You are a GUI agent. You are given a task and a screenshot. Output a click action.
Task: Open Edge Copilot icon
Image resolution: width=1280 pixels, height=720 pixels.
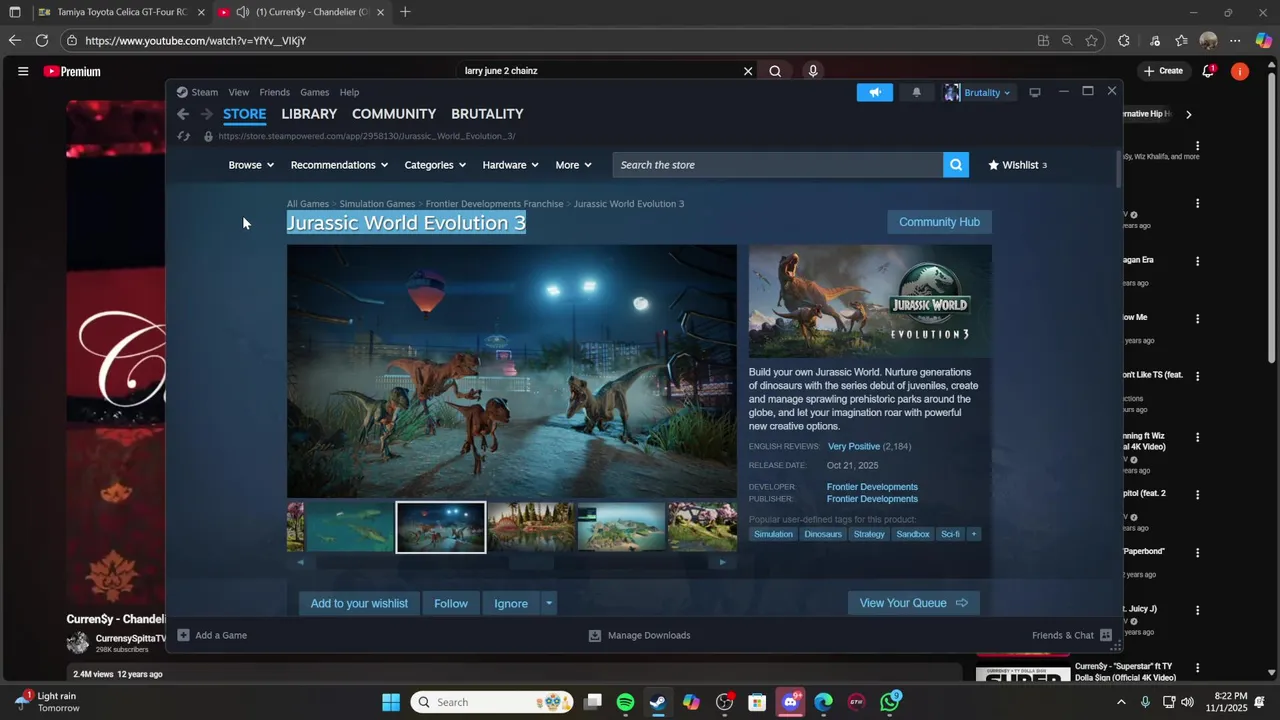click(x=1264, y=40)
